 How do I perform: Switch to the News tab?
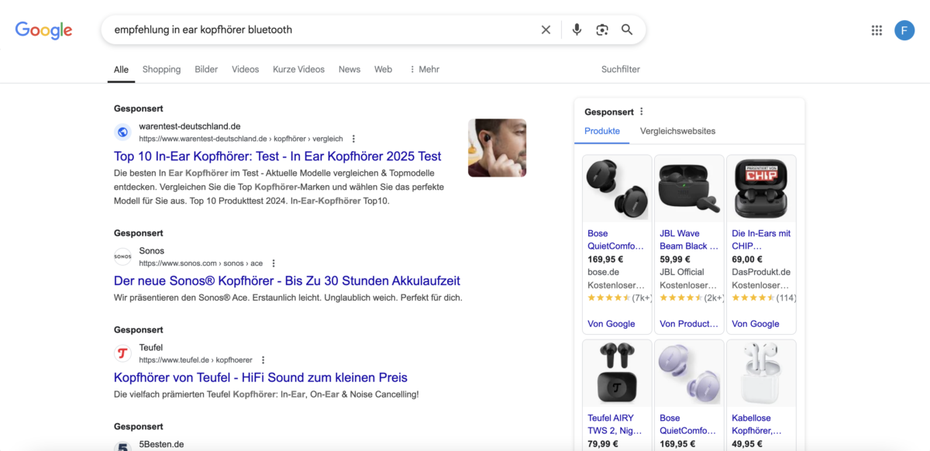(x=349, y=69)
